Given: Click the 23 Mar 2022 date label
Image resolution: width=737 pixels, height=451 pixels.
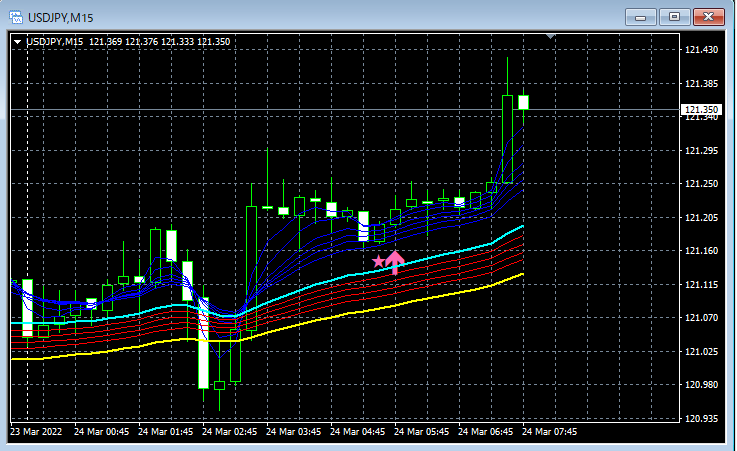Looking at the screenshot, I should 36,431.
